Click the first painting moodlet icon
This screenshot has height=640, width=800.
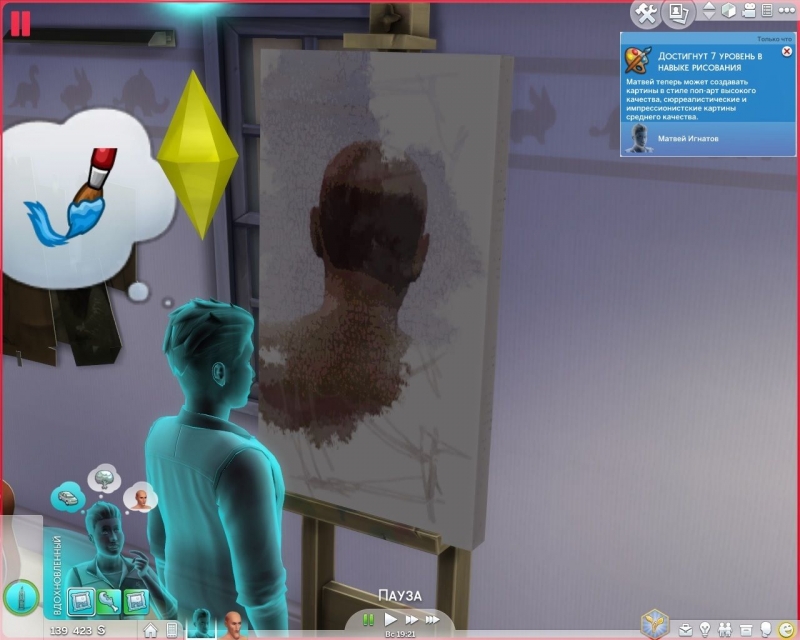[x=81, y=601]
